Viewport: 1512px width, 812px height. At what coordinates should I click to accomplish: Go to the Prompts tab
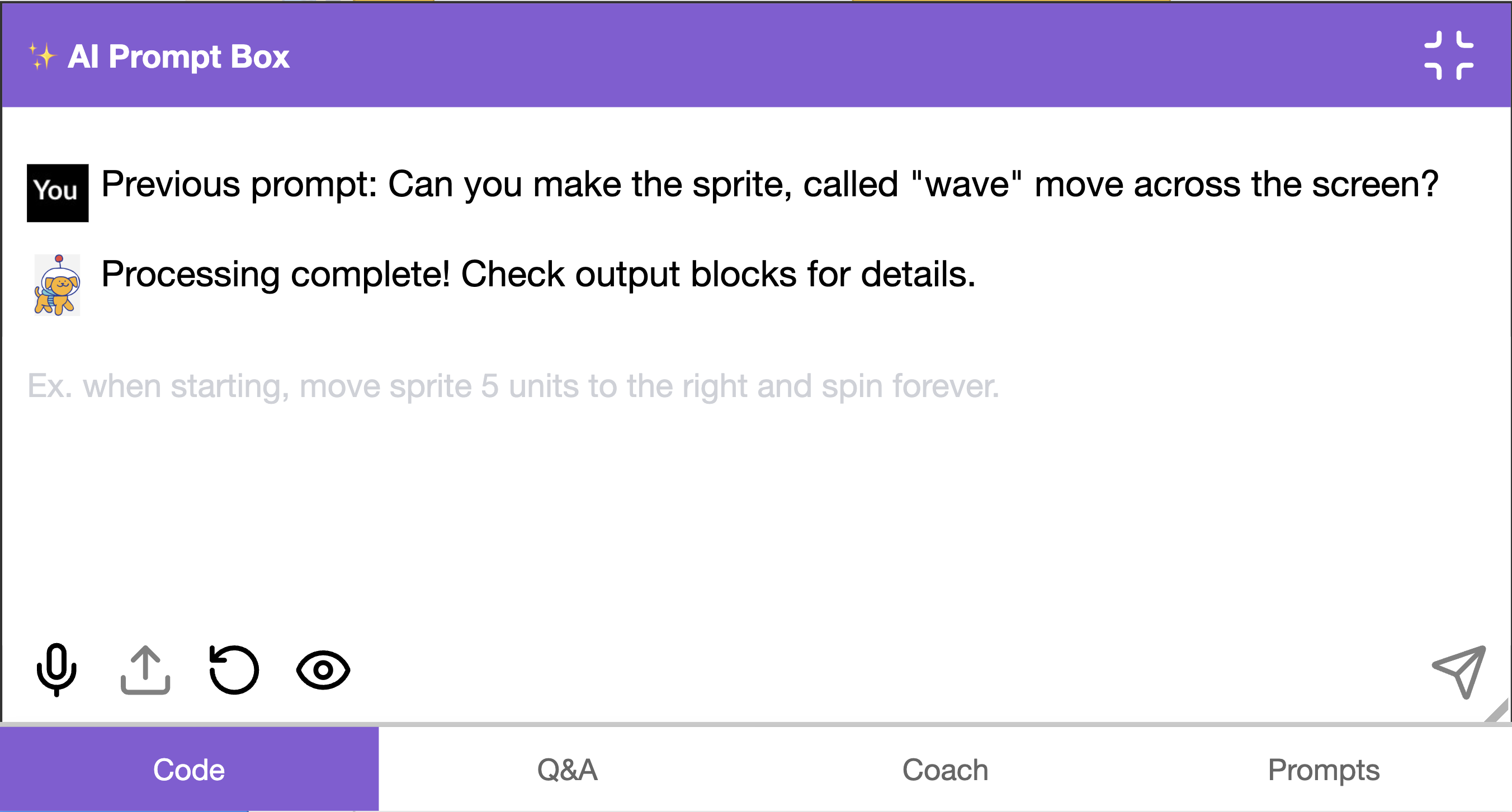pos(1323,769)
